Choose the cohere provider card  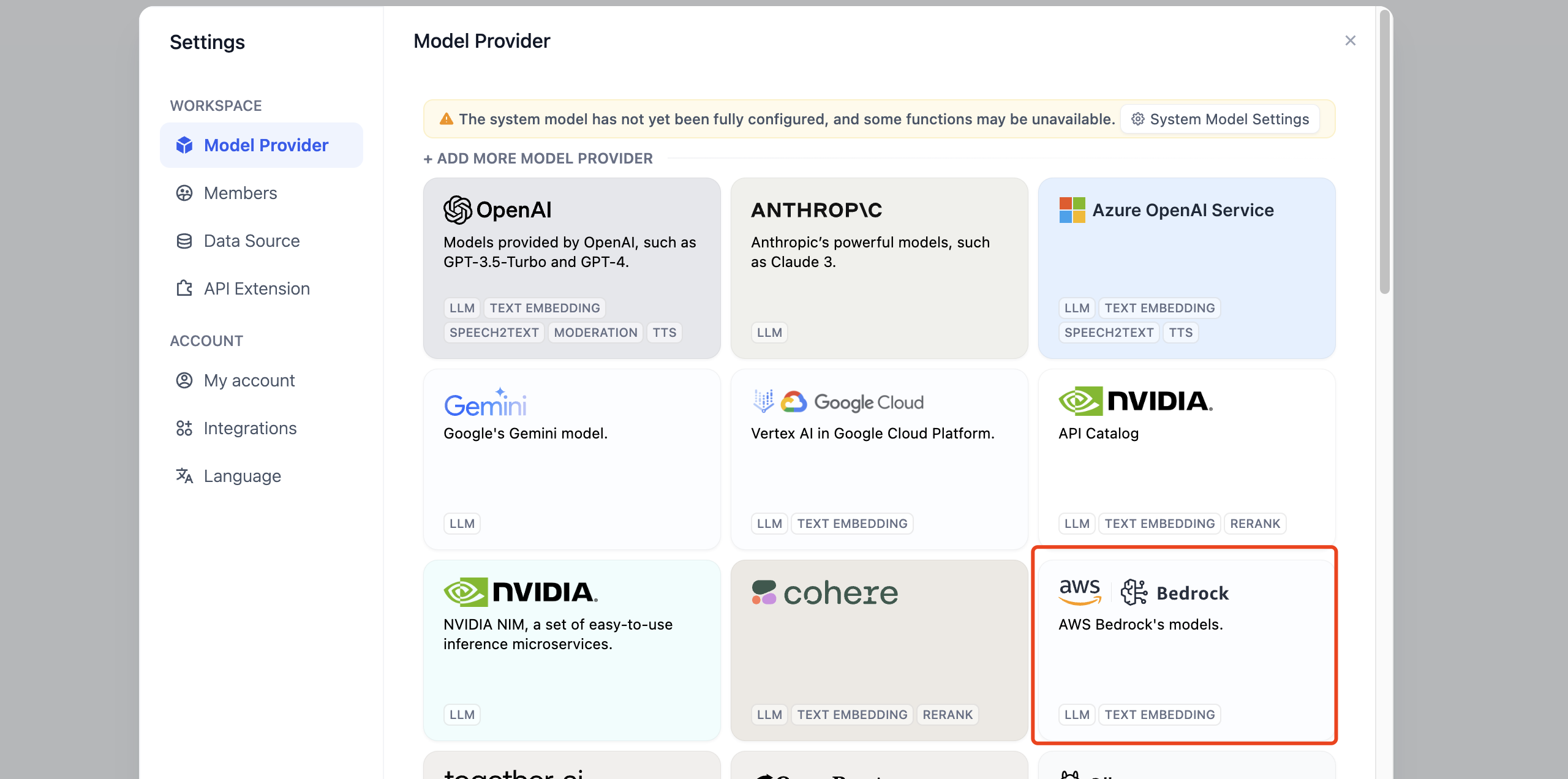click(879, 650)
